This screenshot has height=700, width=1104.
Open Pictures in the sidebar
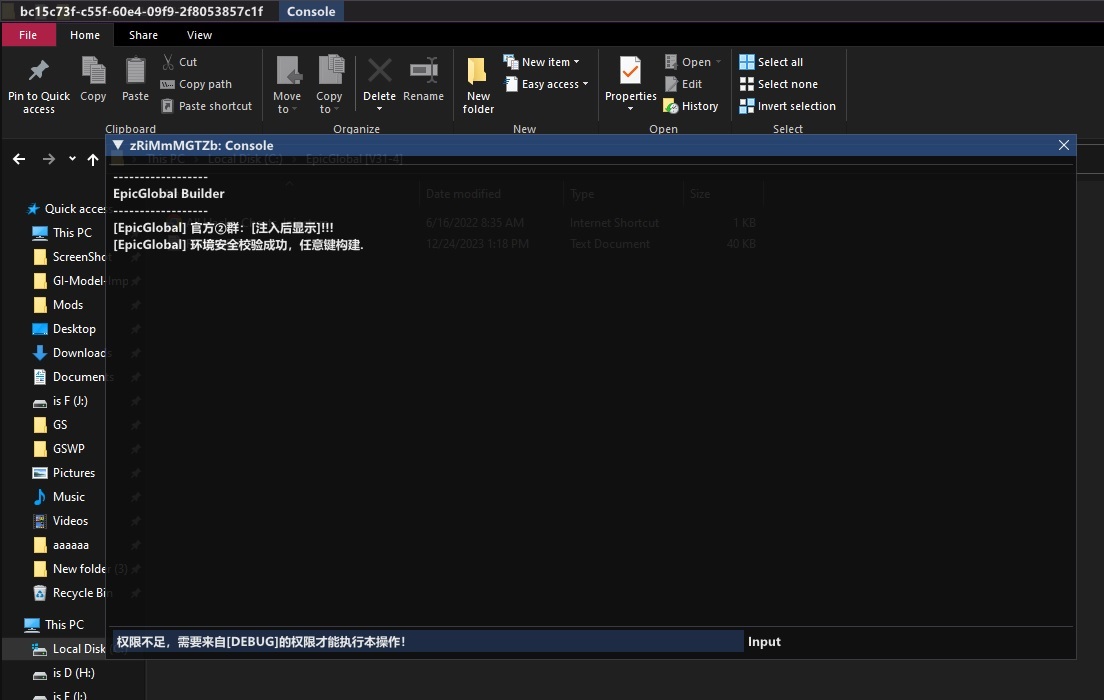click(x=65, y=473)
